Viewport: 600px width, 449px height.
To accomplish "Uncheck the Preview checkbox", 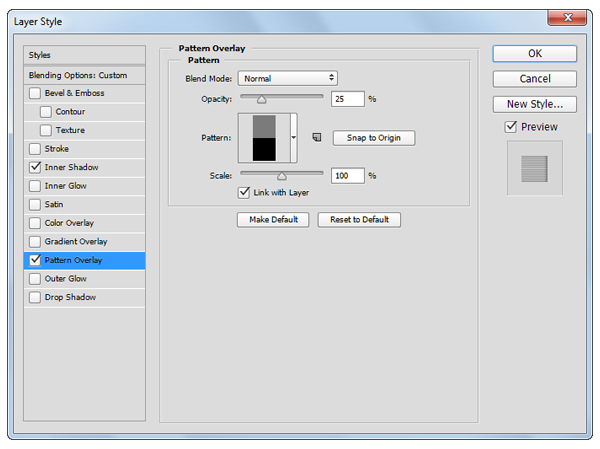I will point(511,127).
